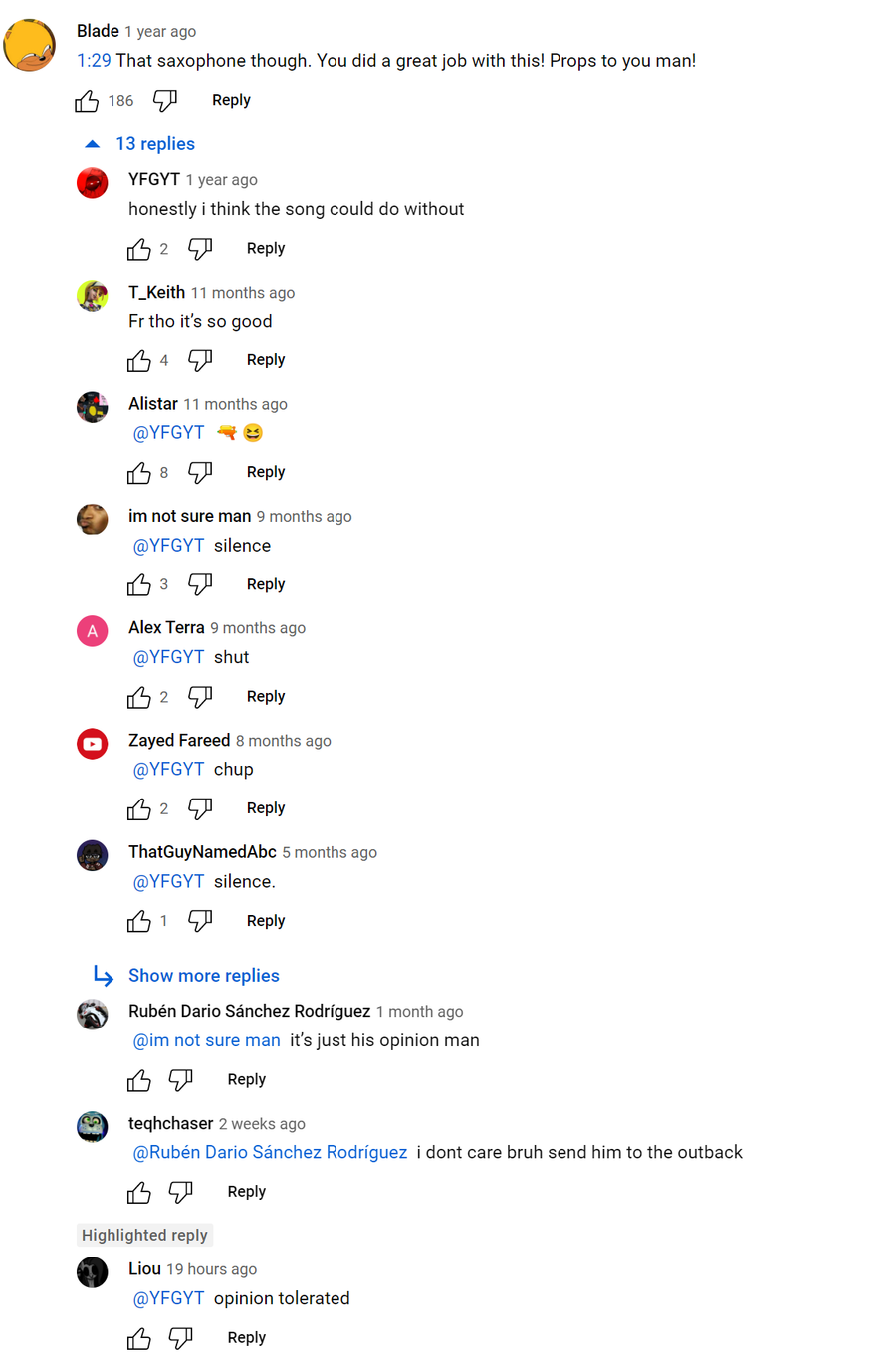Viewport: 896px width, 1371px height.
Task: Visit the teqhchaser channel name
Action: point(170,1123)
